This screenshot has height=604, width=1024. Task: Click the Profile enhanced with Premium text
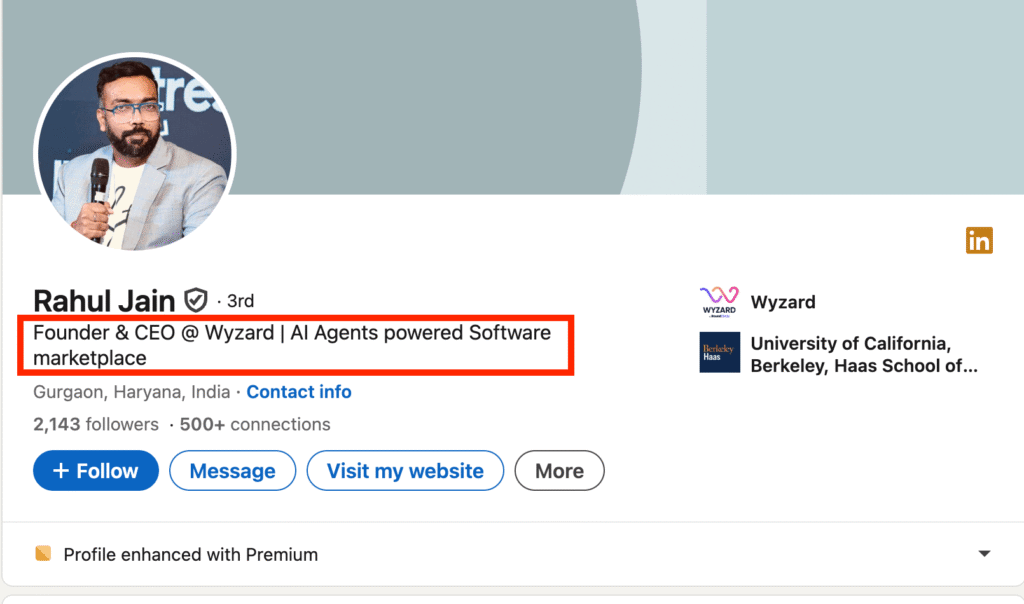[x=190, y=554]
